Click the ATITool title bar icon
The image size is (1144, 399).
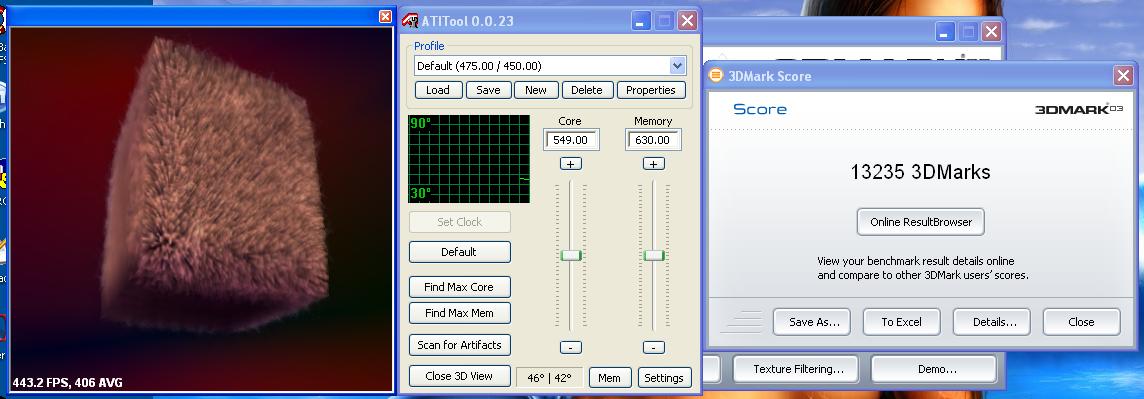coord(411,20)
